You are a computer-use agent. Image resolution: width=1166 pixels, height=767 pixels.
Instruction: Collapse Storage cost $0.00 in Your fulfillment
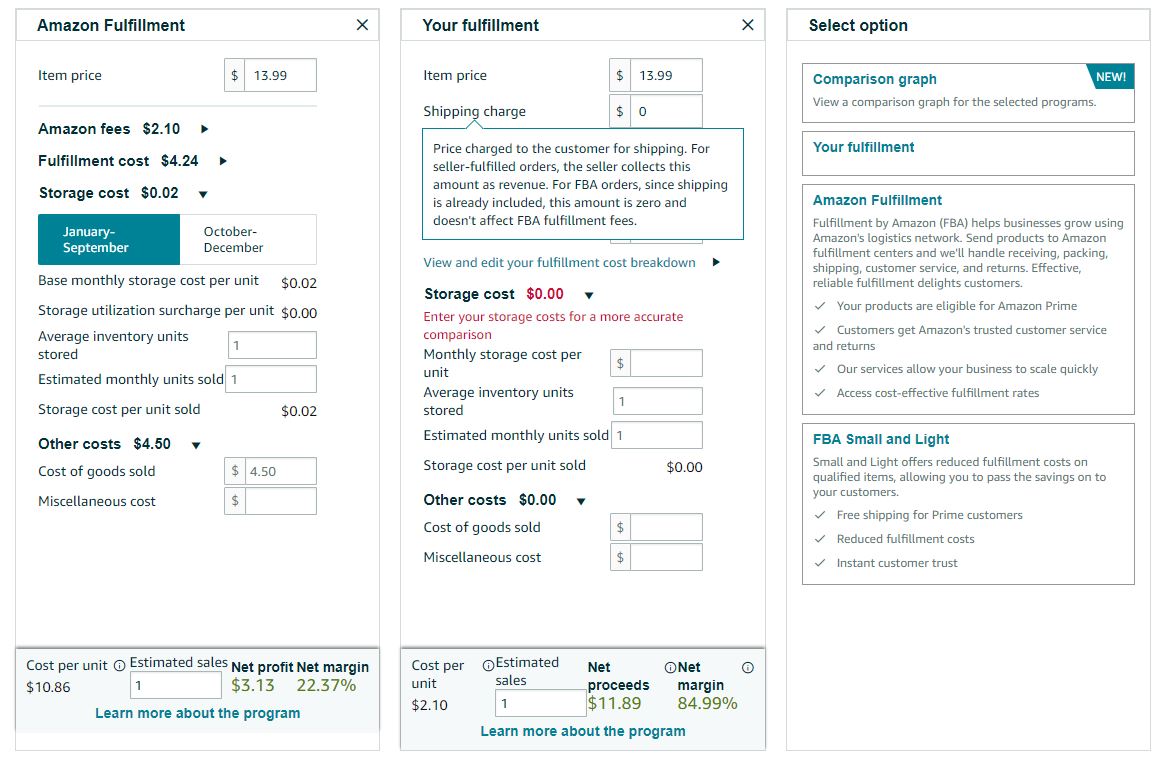click(x=588, y=295)
